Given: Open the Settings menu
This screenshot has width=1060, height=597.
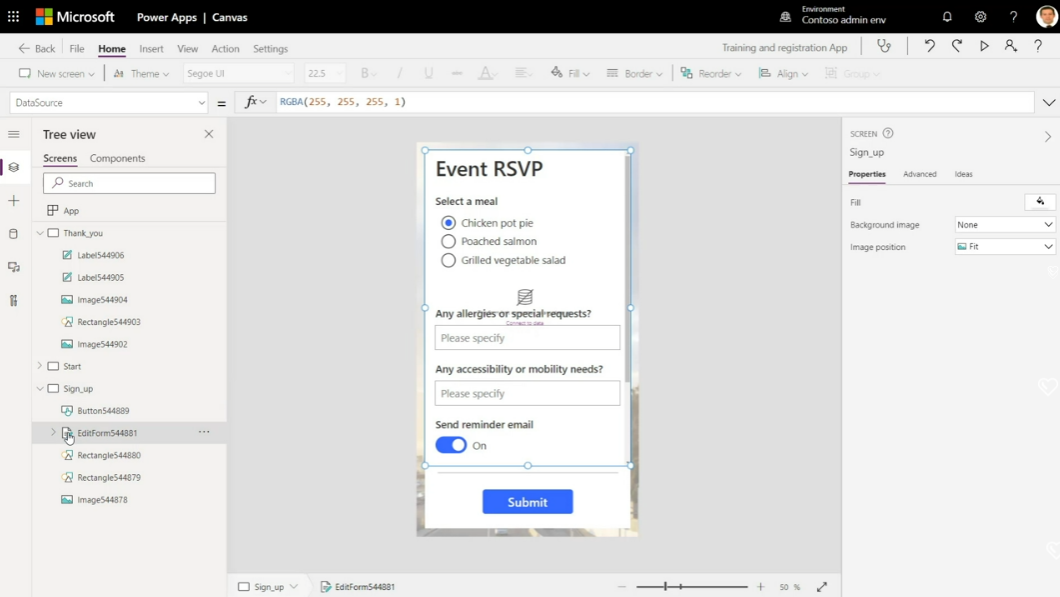Looking at the screenshot, I should click(x=270, y=49).
